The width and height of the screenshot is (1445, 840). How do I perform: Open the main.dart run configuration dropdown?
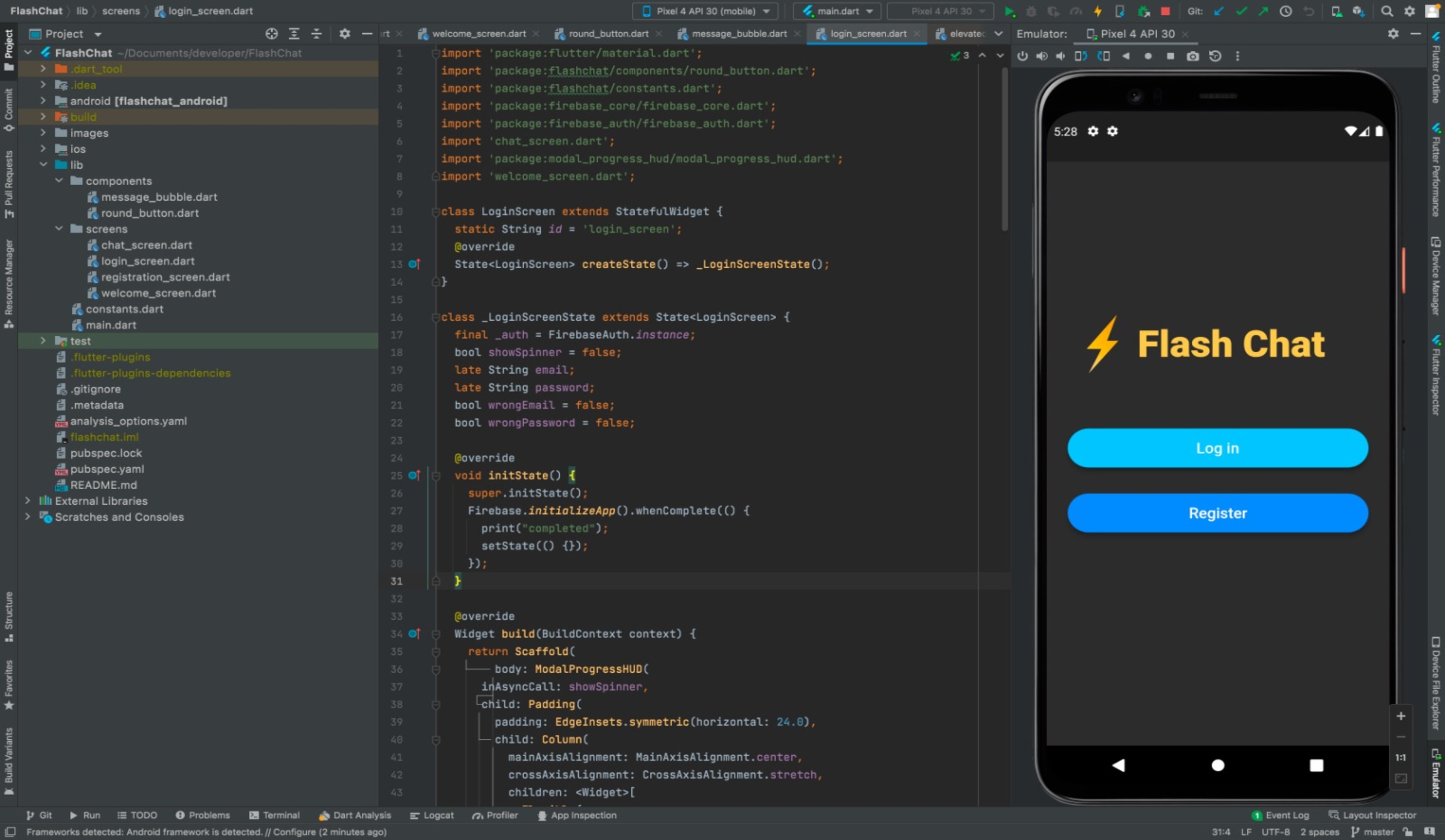coord(838,11)
